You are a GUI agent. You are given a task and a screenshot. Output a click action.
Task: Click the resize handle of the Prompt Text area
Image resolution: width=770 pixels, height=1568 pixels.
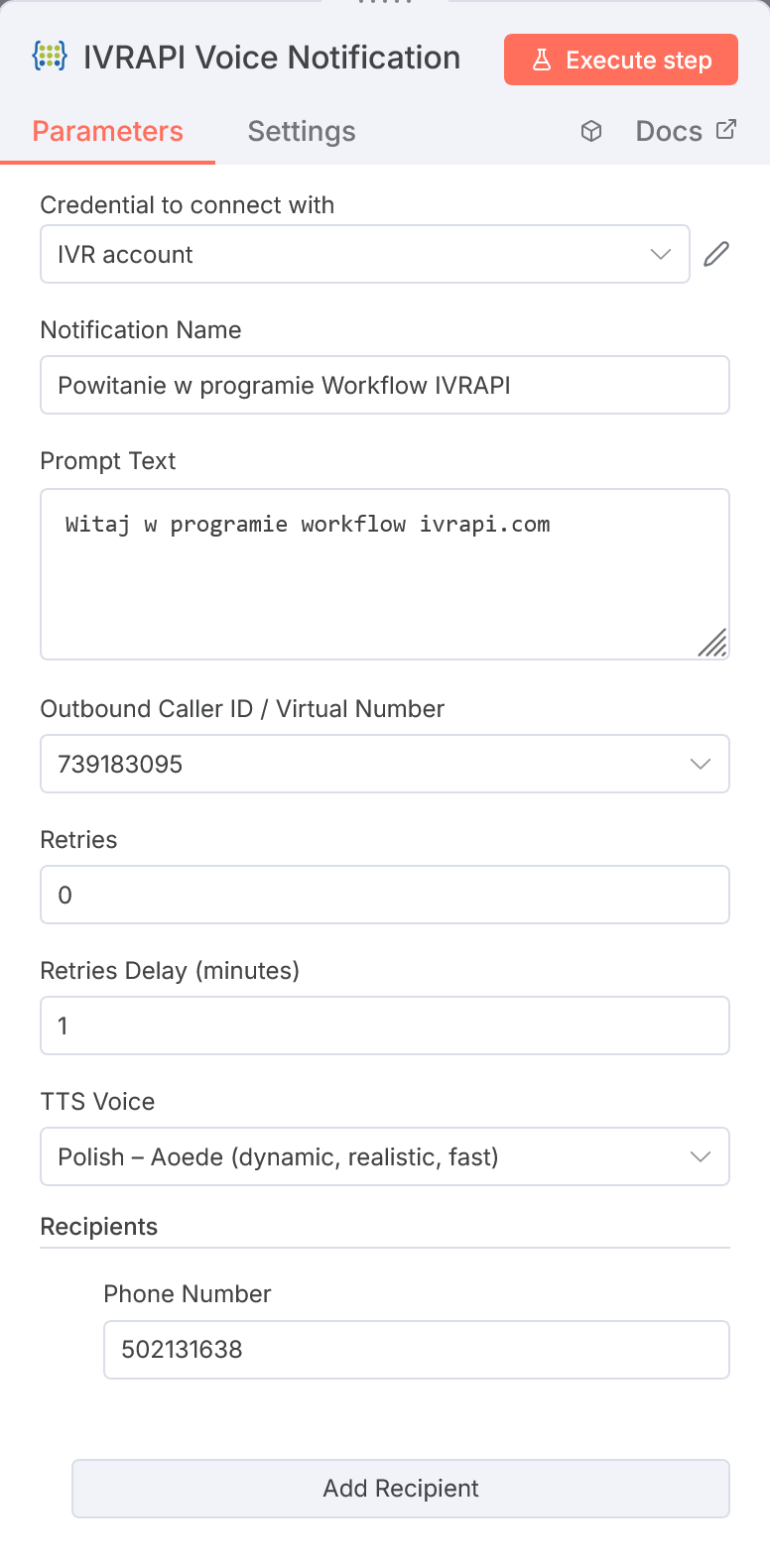pyautogui.click(x=713, y=644)
